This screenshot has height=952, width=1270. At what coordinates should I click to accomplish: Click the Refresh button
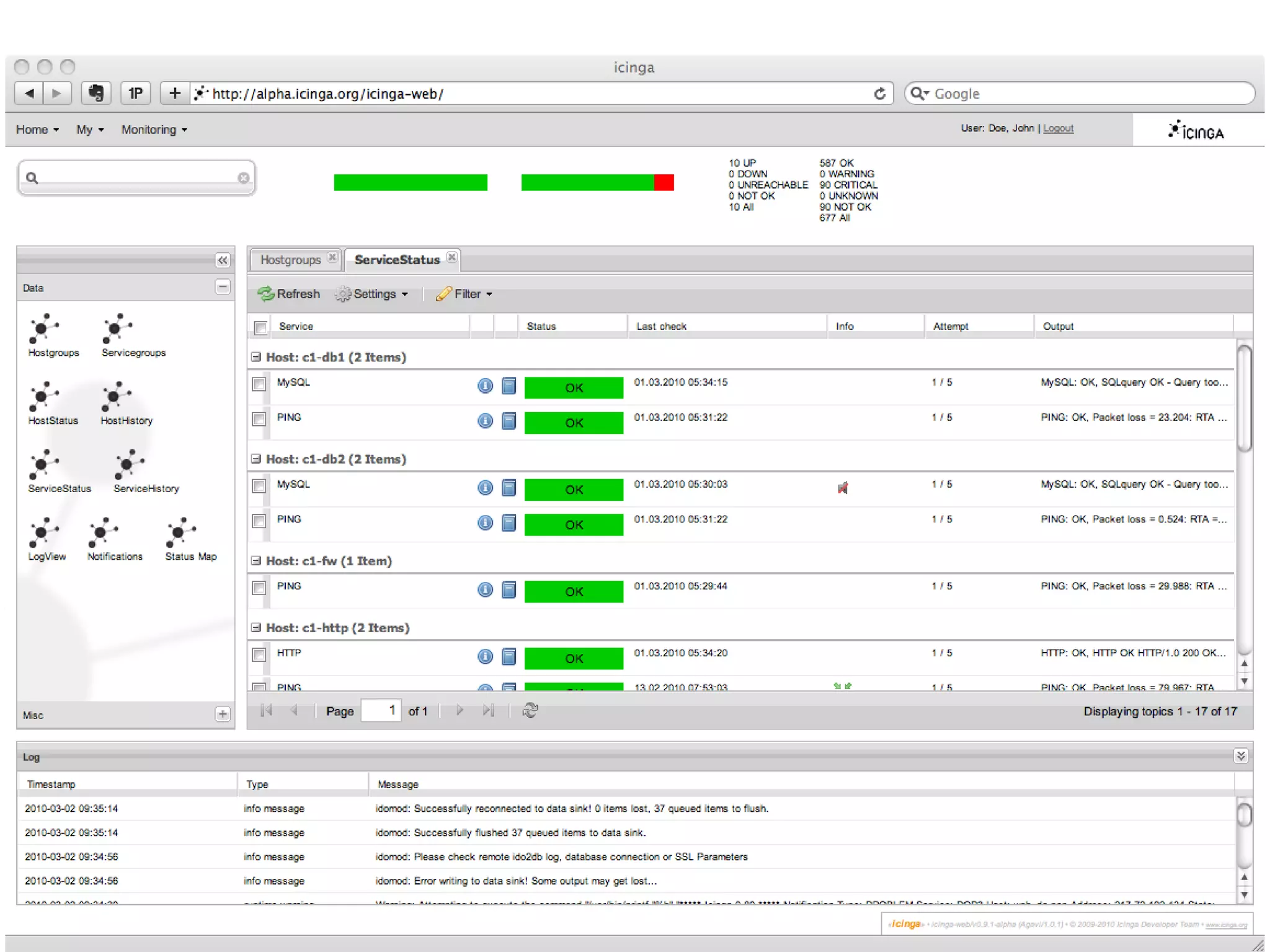289,294
